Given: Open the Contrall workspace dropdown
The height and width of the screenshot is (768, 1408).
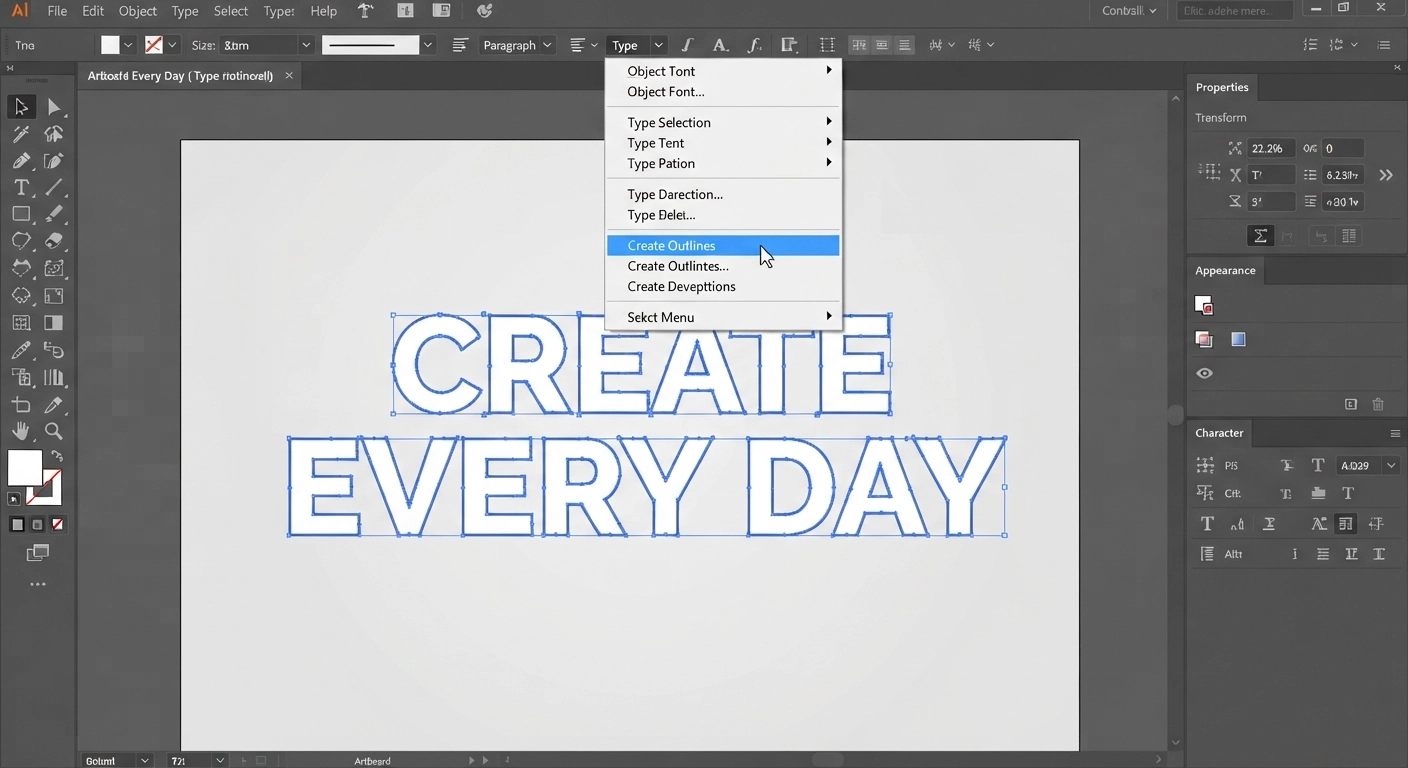Looking at the screenshot, I should pos(1129,11).
